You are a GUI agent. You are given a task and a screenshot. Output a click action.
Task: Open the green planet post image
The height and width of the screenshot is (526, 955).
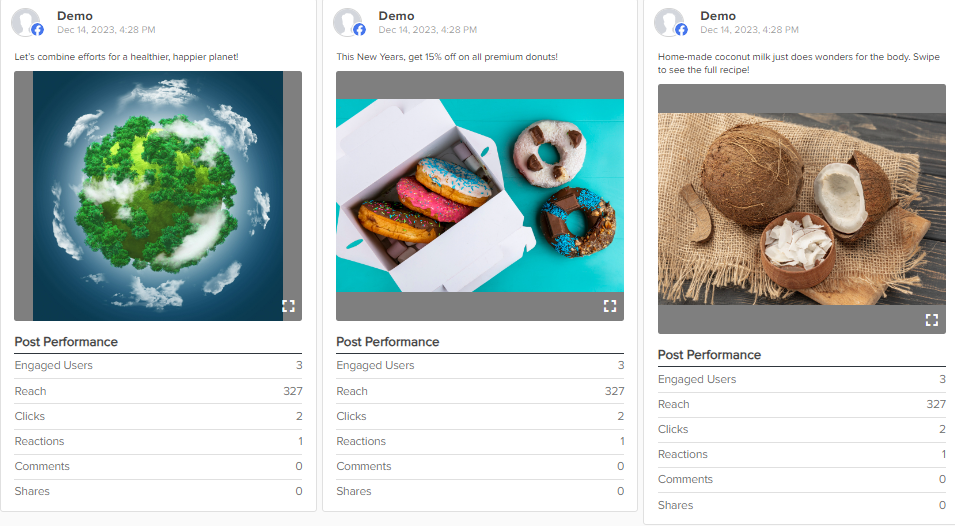pyautogui.click(x=158, y=196)
